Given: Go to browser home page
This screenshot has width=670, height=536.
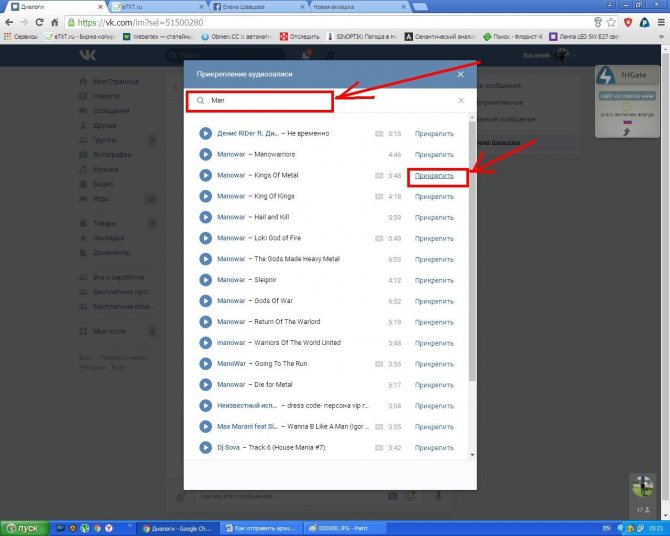Looking at the screenshot, I should (55, 23).
